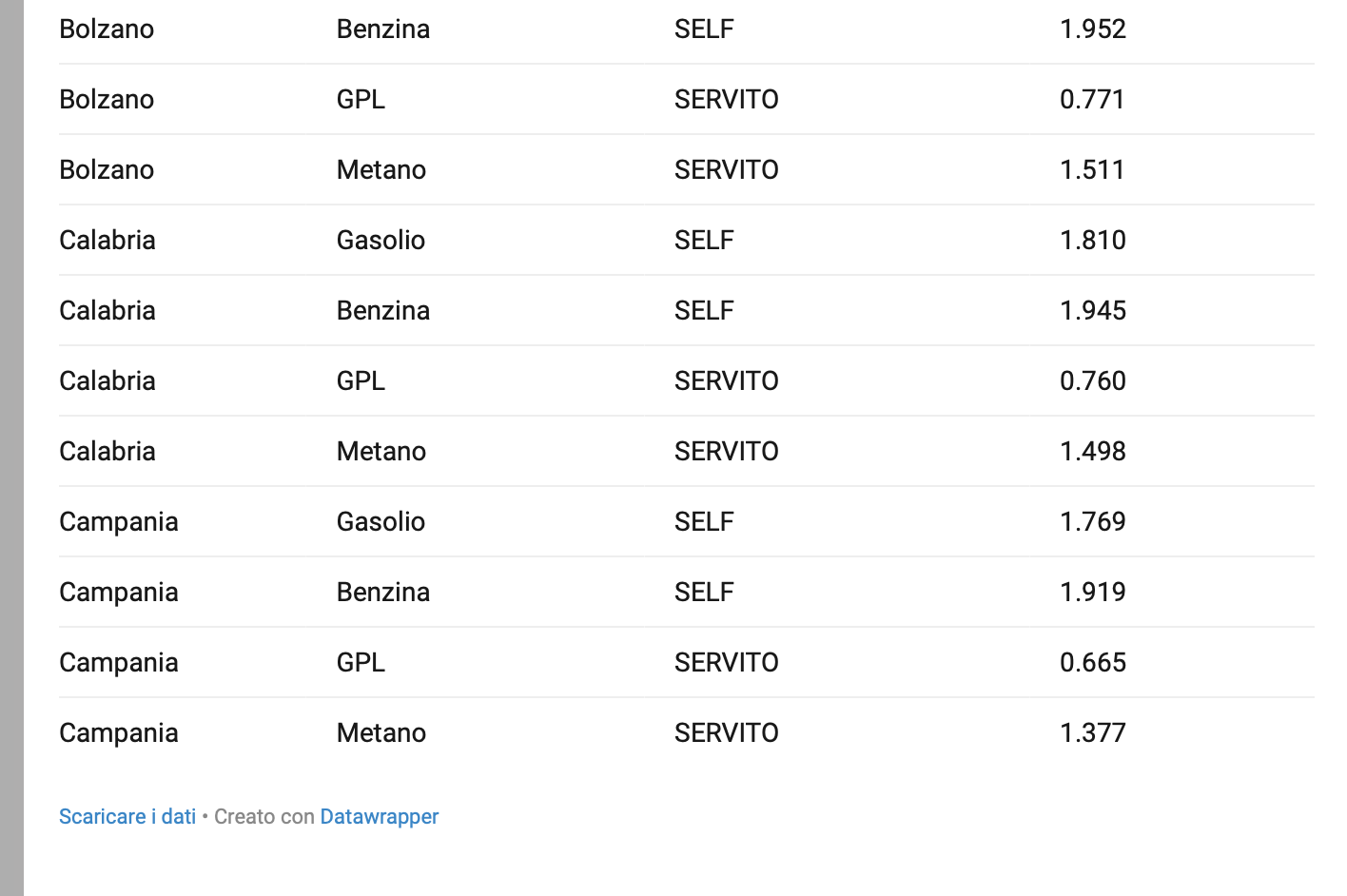The image size is (1347, 896).
Task: Click the 0.665 Campania GPL price
Action: (1093, 662)
